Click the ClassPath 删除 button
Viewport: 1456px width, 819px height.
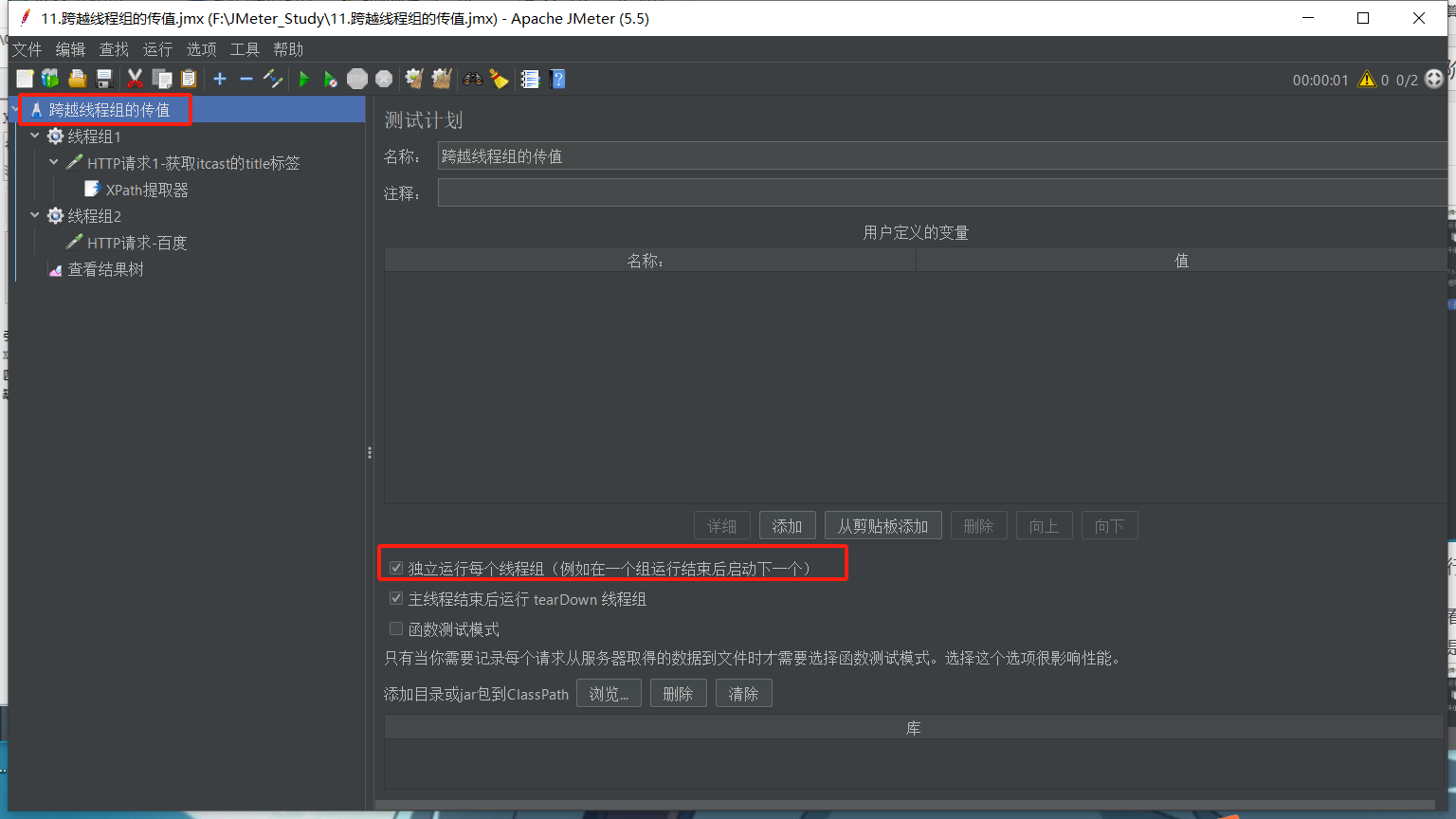tap(678, 694)
